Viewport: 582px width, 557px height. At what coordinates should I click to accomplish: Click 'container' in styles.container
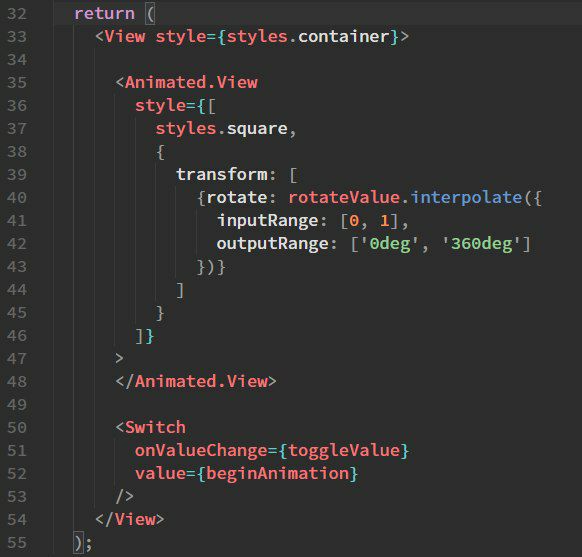tap(343, 37)
